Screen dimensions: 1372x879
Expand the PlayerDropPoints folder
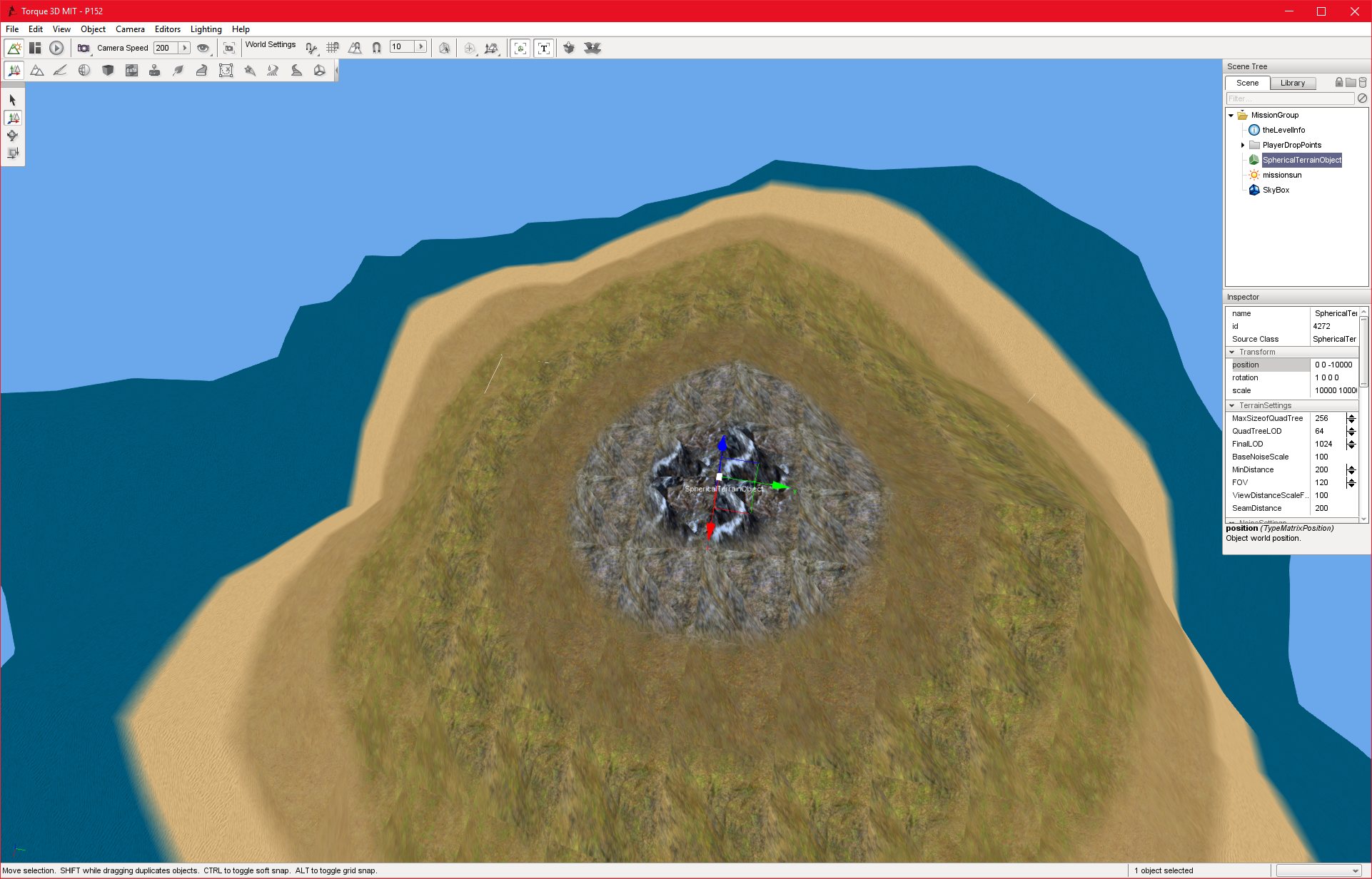click(x=1243, y=145)
